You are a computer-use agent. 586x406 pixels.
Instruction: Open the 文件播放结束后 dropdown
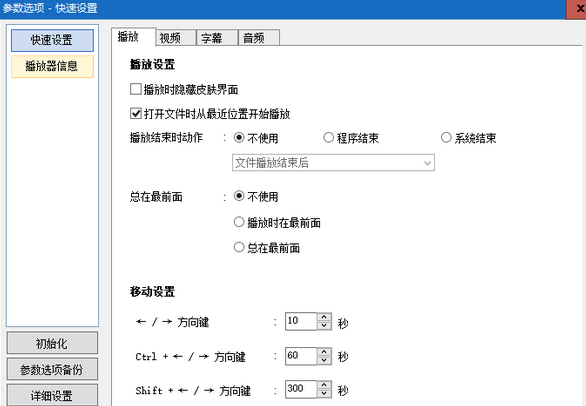point(333,163)
